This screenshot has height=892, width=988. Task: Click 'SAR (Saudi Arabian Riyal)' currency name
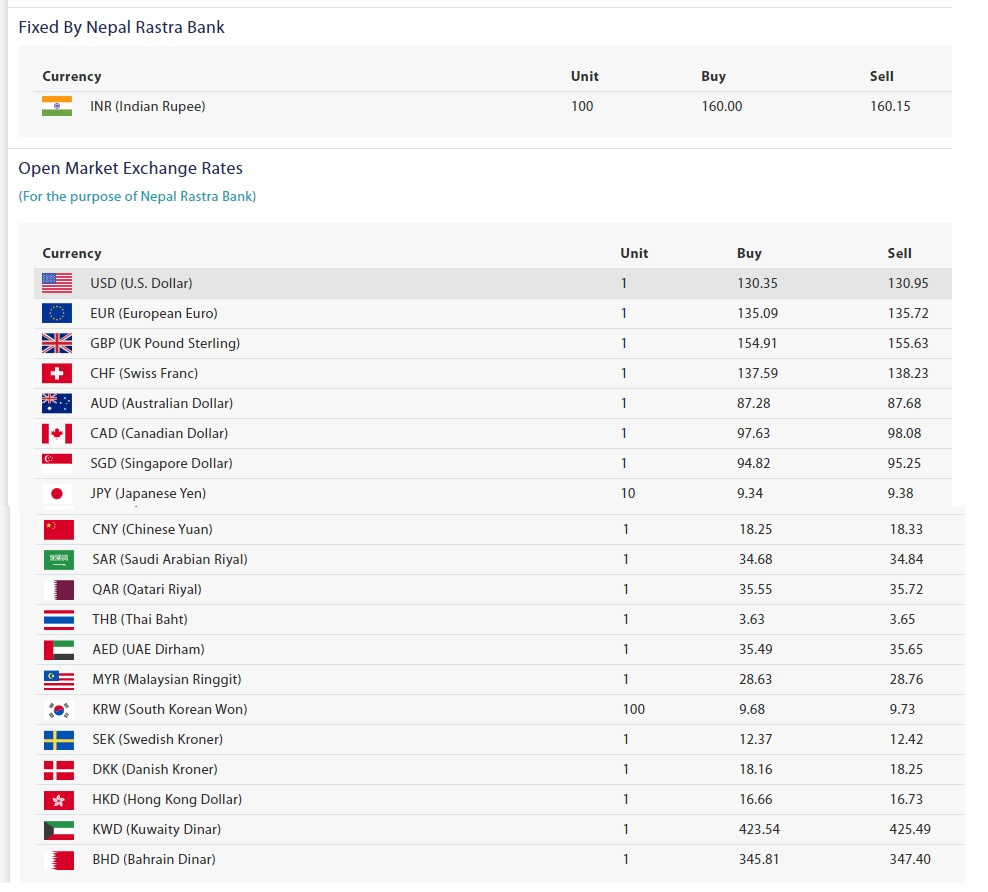[x=170, y=559]
